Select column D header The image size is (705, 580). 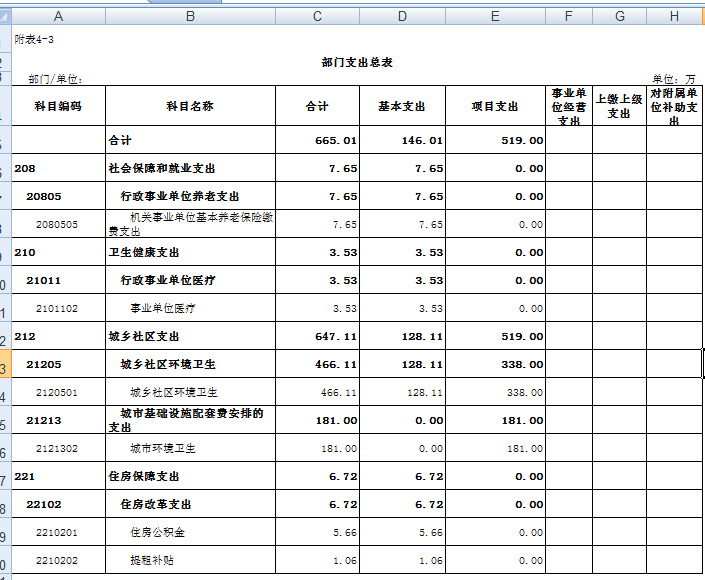click(x=402, y=17)
